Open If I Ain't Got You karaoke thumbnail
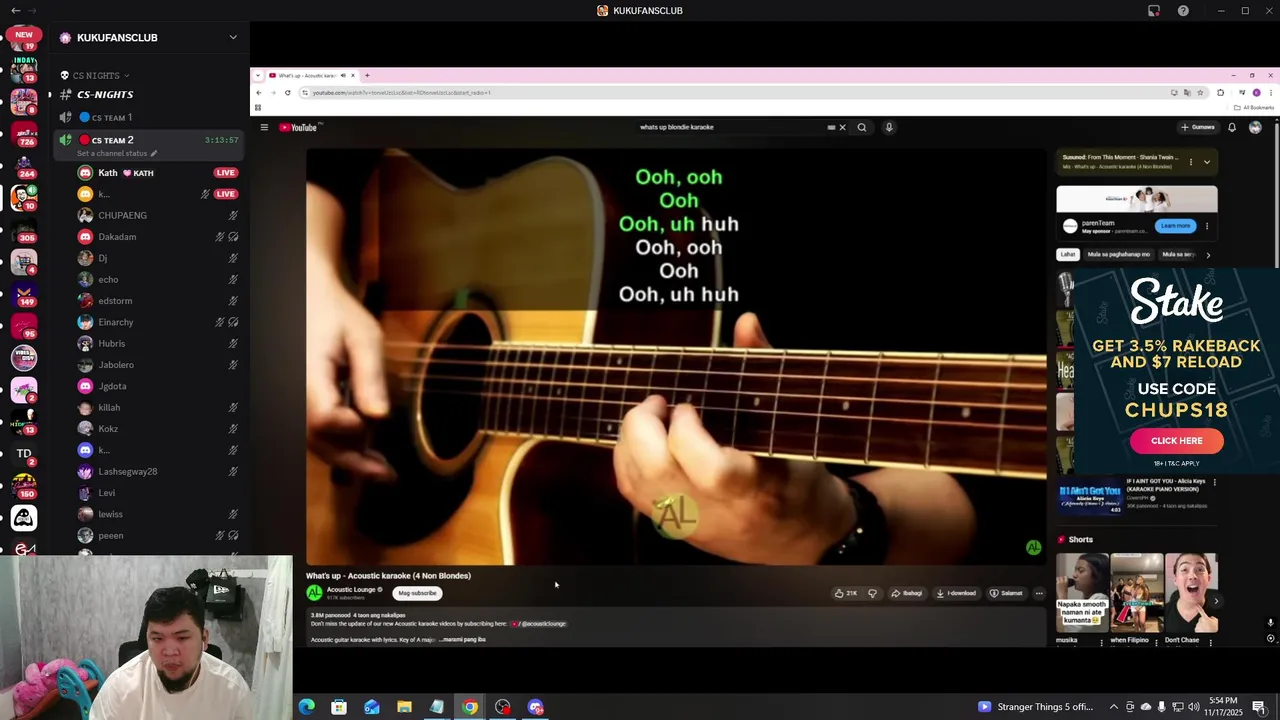 point(1089,497)
